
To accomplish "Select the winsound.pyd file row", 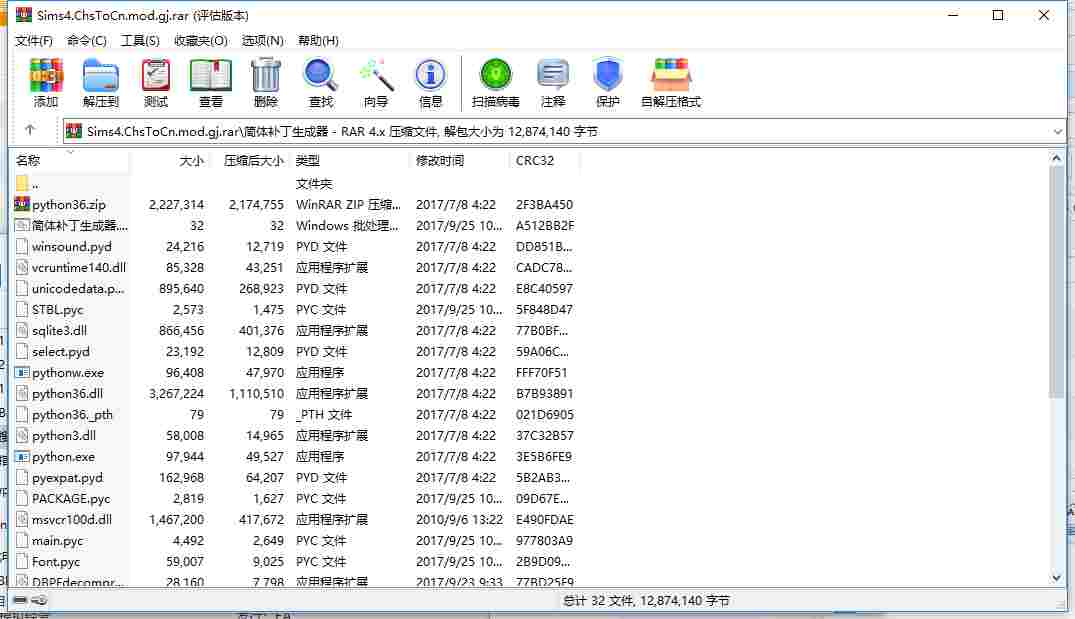I will click(295, 246).
